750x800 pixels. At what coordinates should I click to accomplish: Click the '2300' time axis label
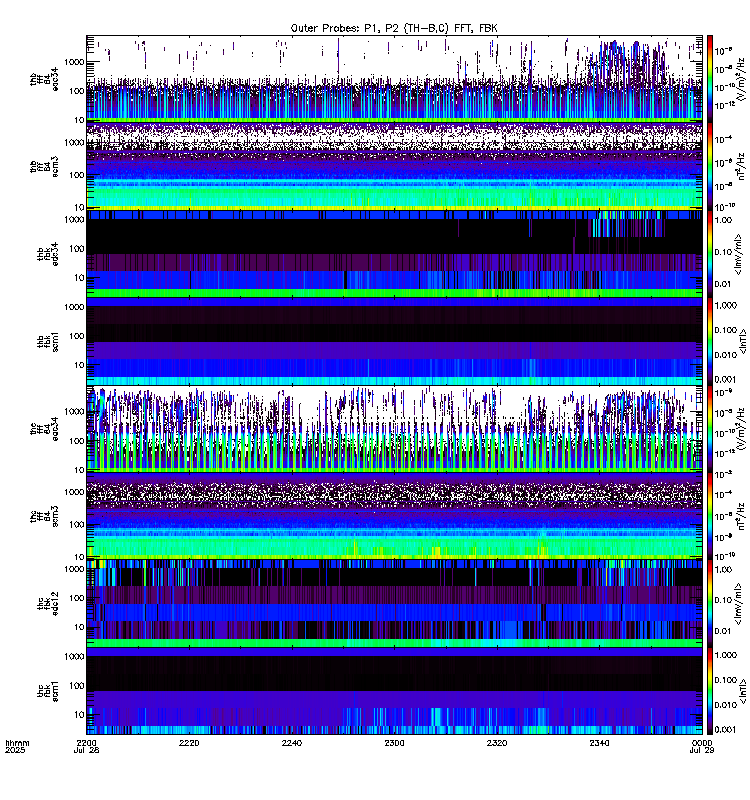(394, 743)
